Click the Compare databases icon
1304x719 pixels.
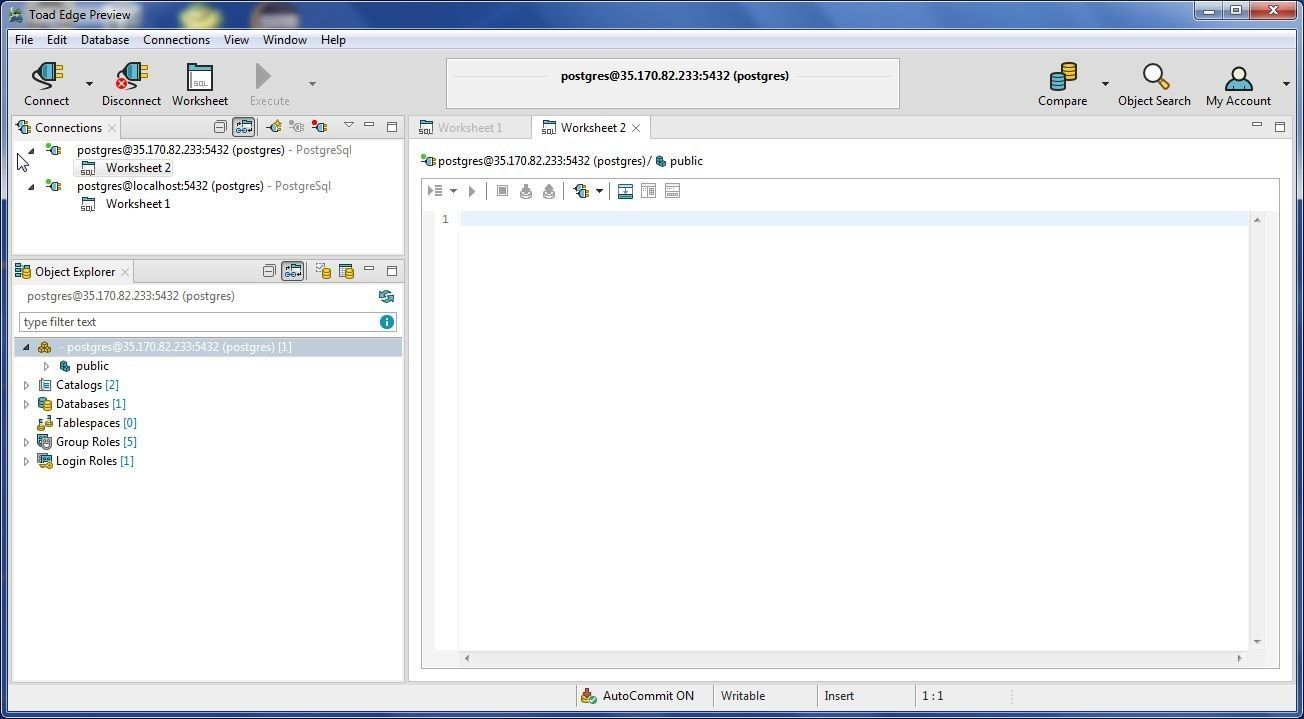[1063, 77]
